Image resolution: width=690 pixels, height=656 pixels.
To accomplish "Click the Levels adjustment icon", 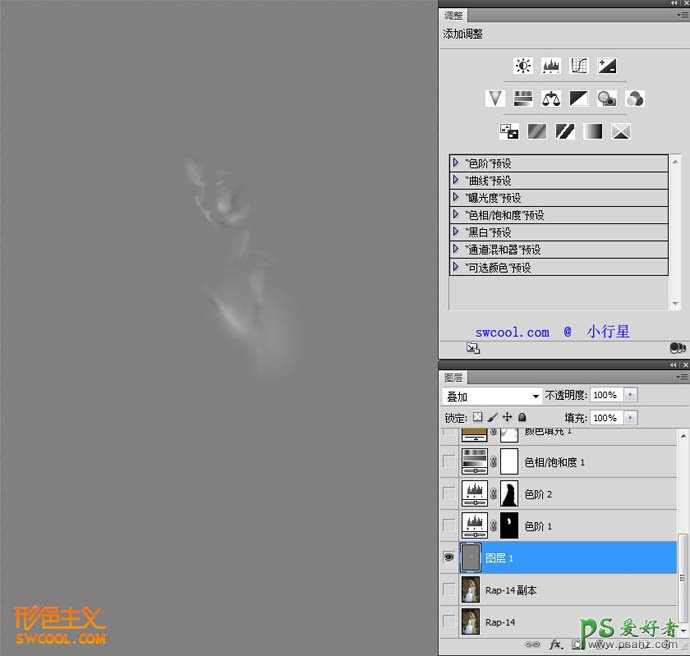I will pyautogui.click(x=551, y=66).
